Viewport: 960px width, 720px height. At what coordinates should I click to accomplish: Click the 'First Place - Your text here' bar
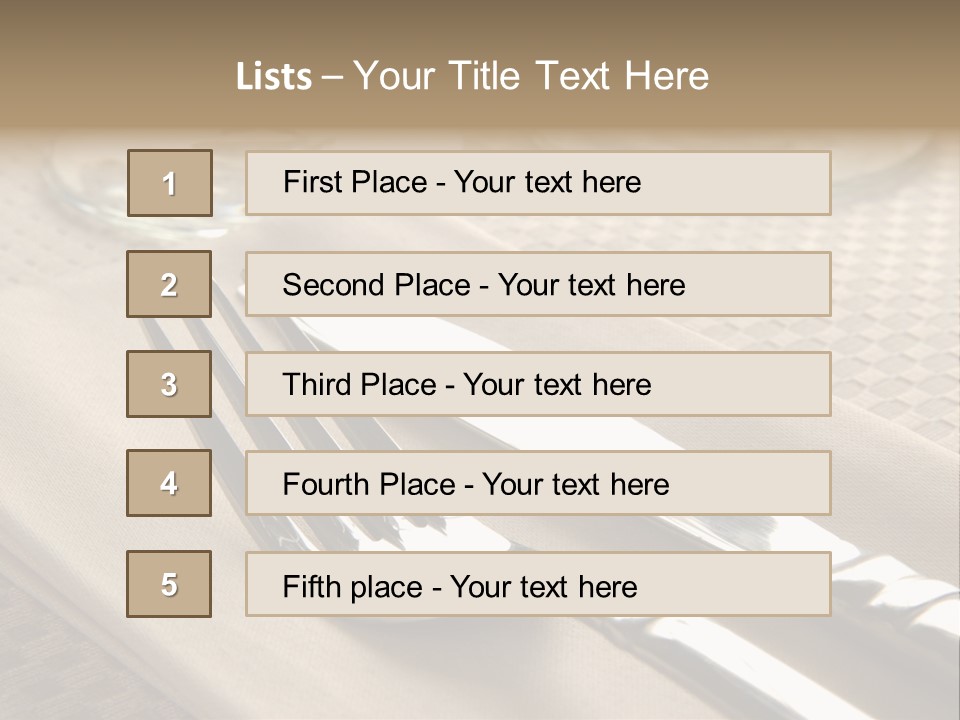(538, 183)
